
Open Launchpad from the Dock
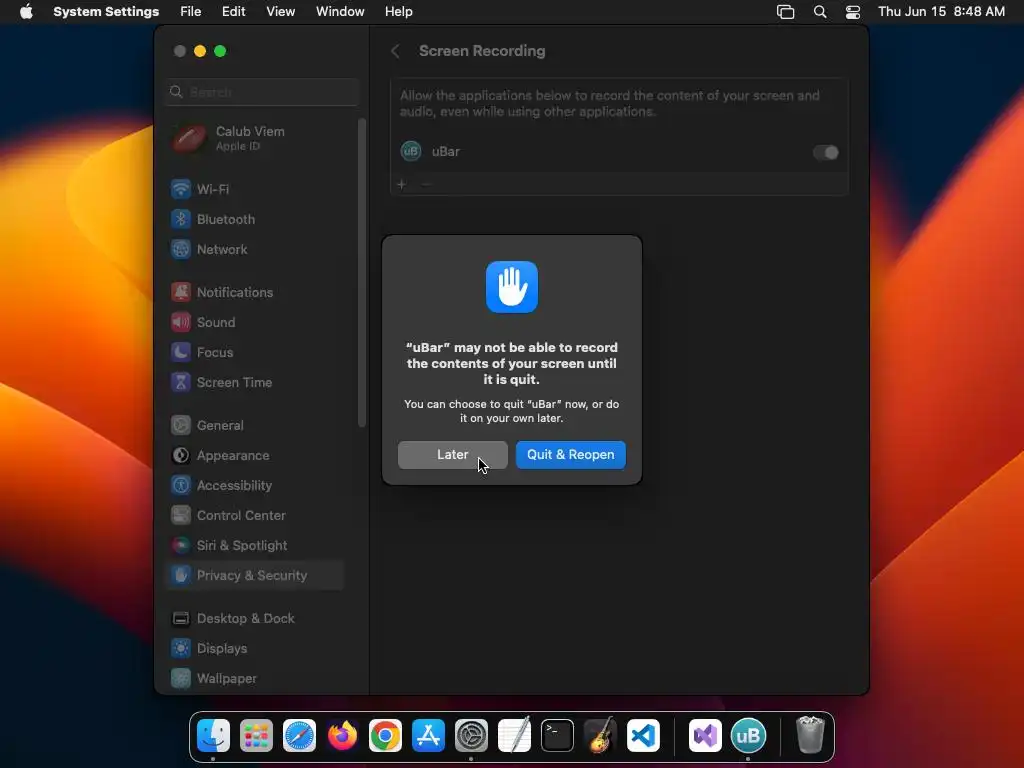pos(256,735)
